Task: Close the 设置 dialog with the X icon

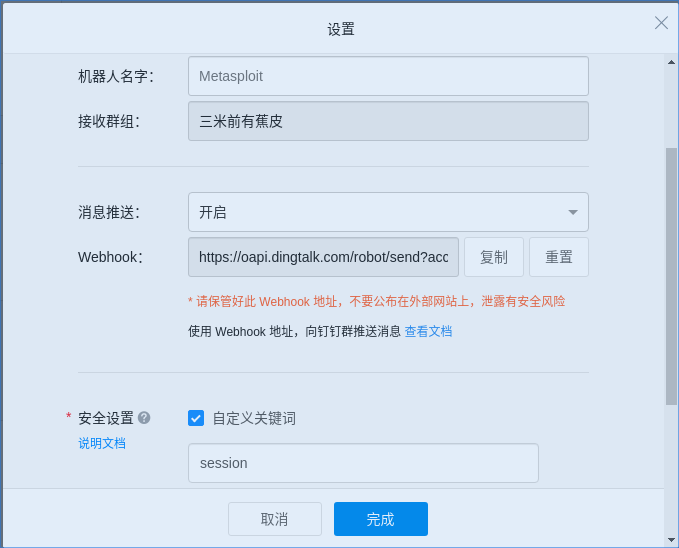Action: [661, 23]
